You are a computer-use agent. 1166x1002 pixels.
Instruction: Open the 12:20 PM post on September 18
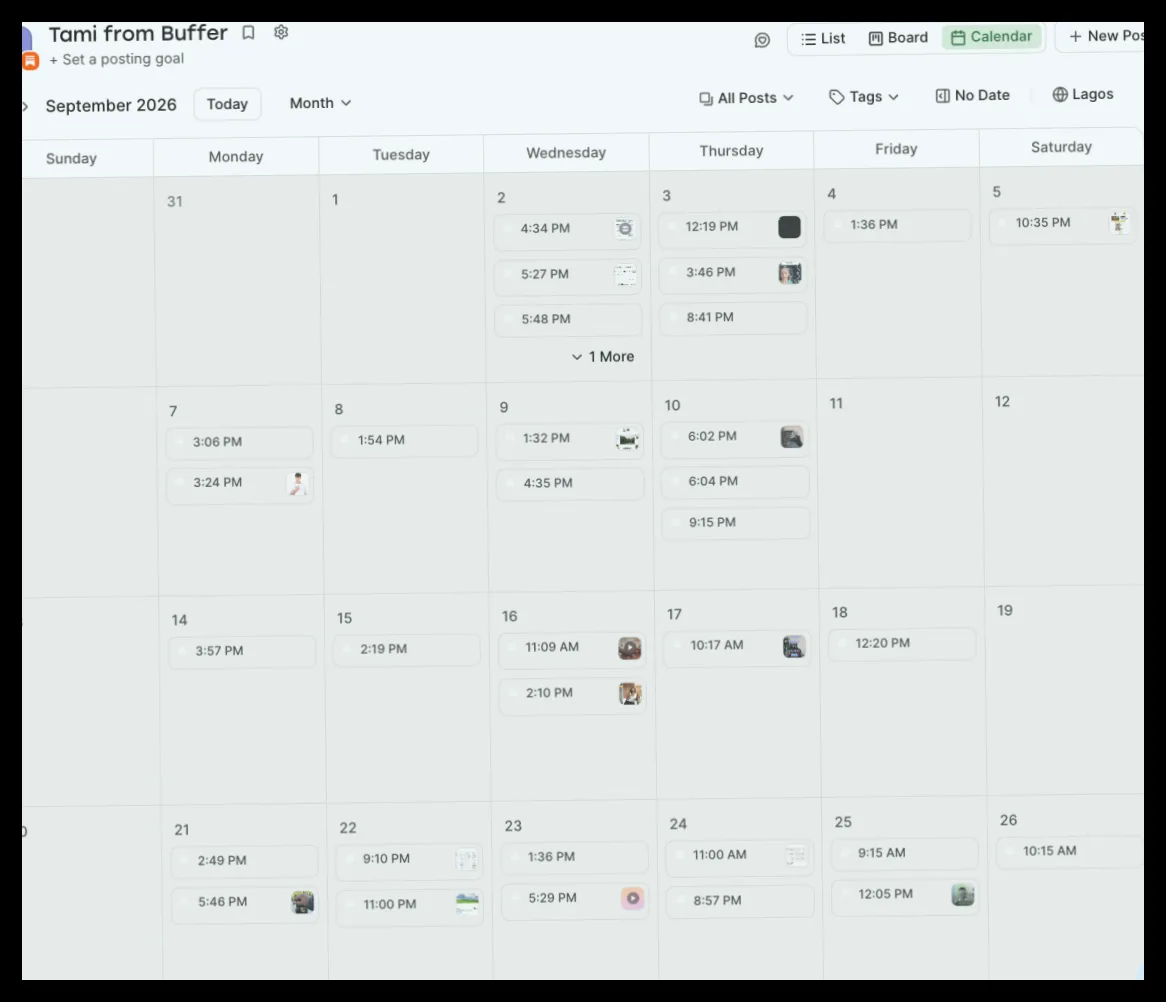pyautogui.click(x=902, y=643)
